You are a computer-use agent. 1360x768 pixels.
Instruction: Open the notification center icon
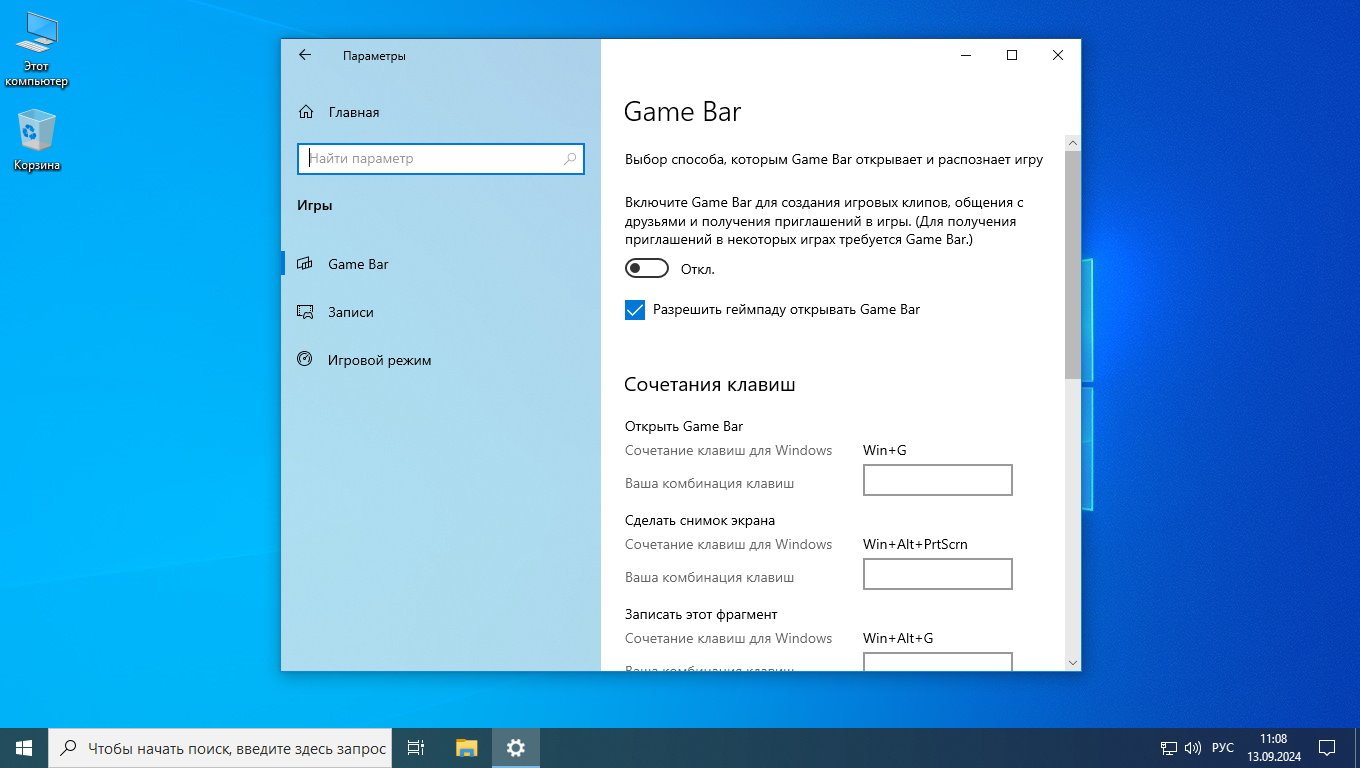1327,747
